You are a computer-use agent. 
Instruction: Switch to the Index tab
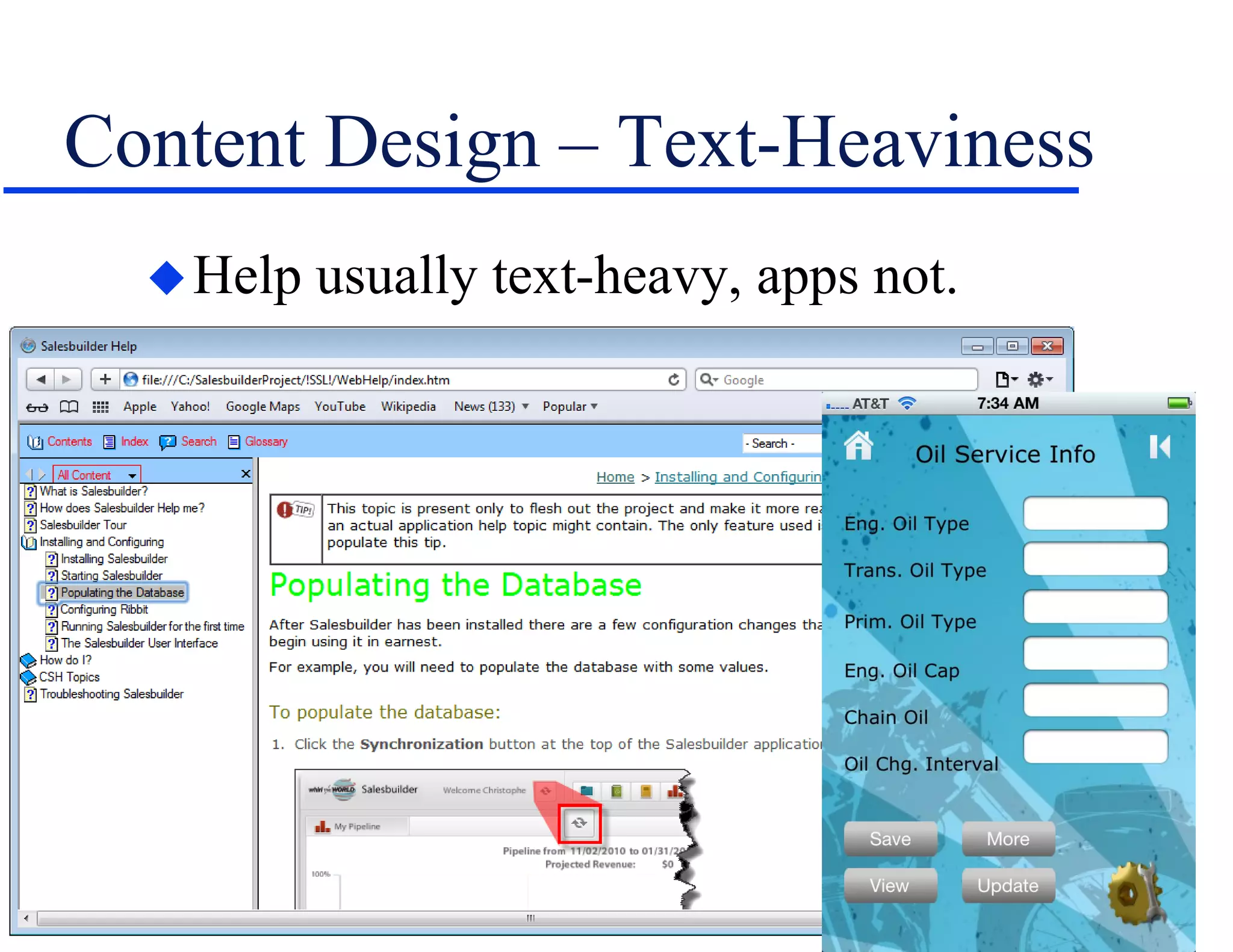[x=126, y=442]
